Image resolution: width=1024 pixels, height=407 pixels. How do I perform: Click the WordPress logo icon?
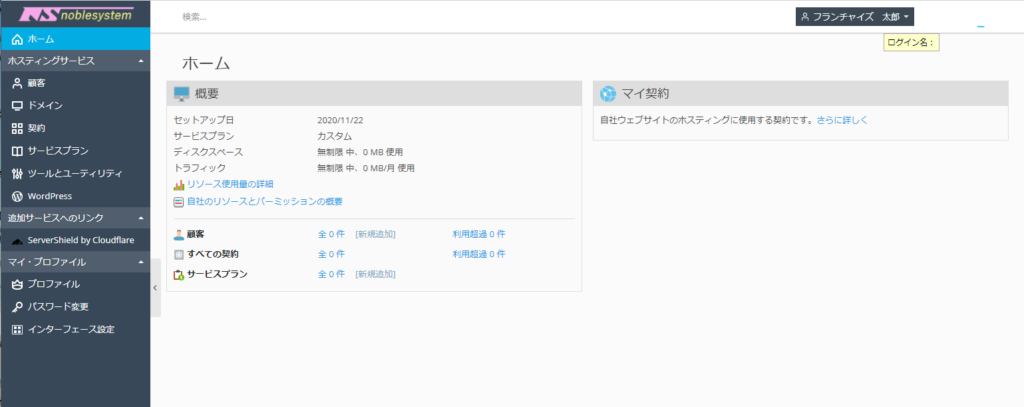click(x=16, y=196)
